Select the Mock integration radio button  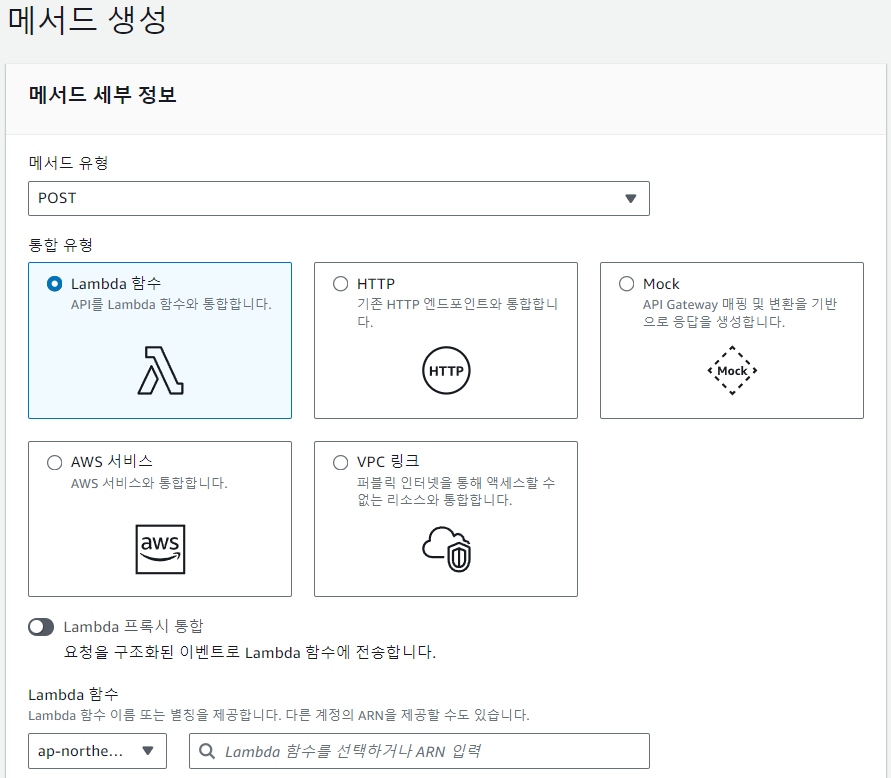point(626,284)
